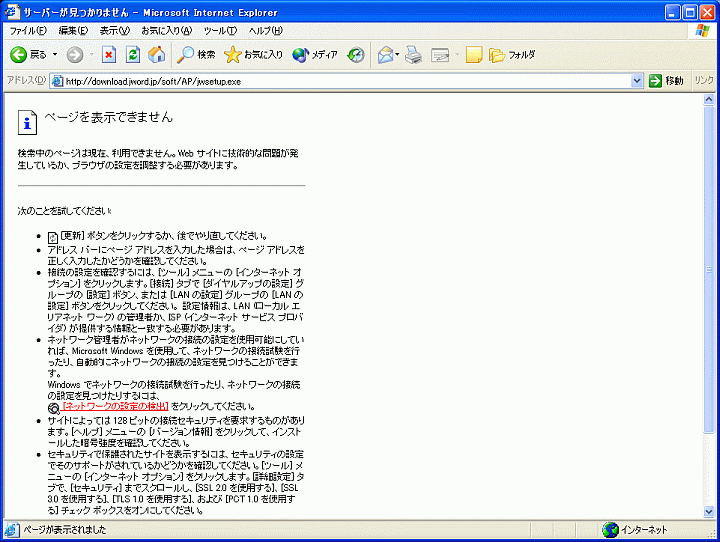
Task: Expand the Mail button dropdown arrow
Action: pyautogui.click(x=397, y=54)
